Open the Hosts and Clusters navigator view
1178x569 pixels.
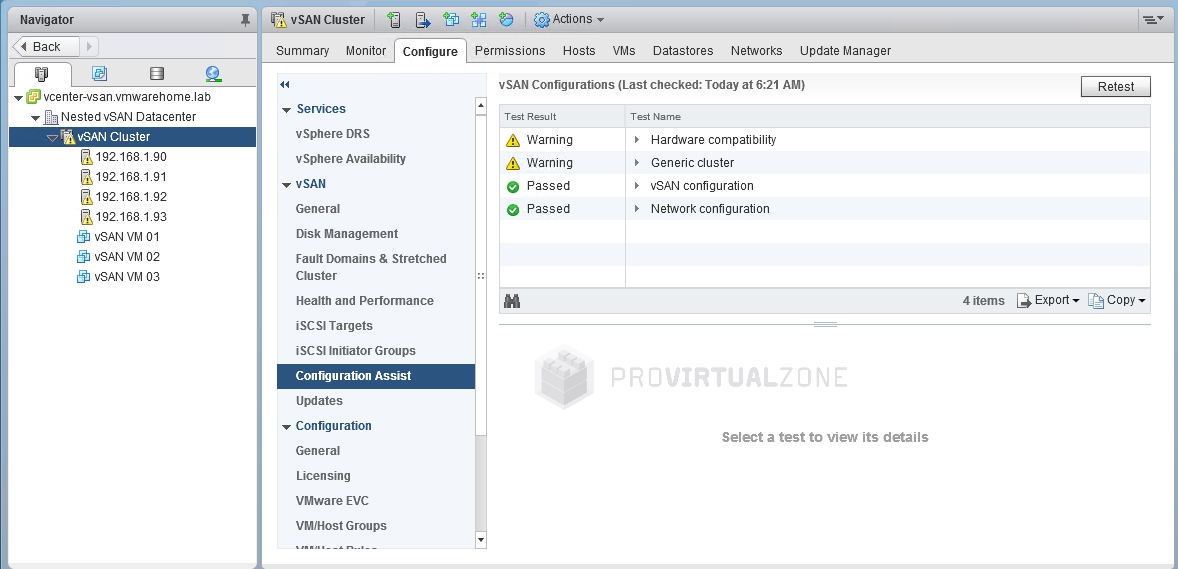[42, 74]
